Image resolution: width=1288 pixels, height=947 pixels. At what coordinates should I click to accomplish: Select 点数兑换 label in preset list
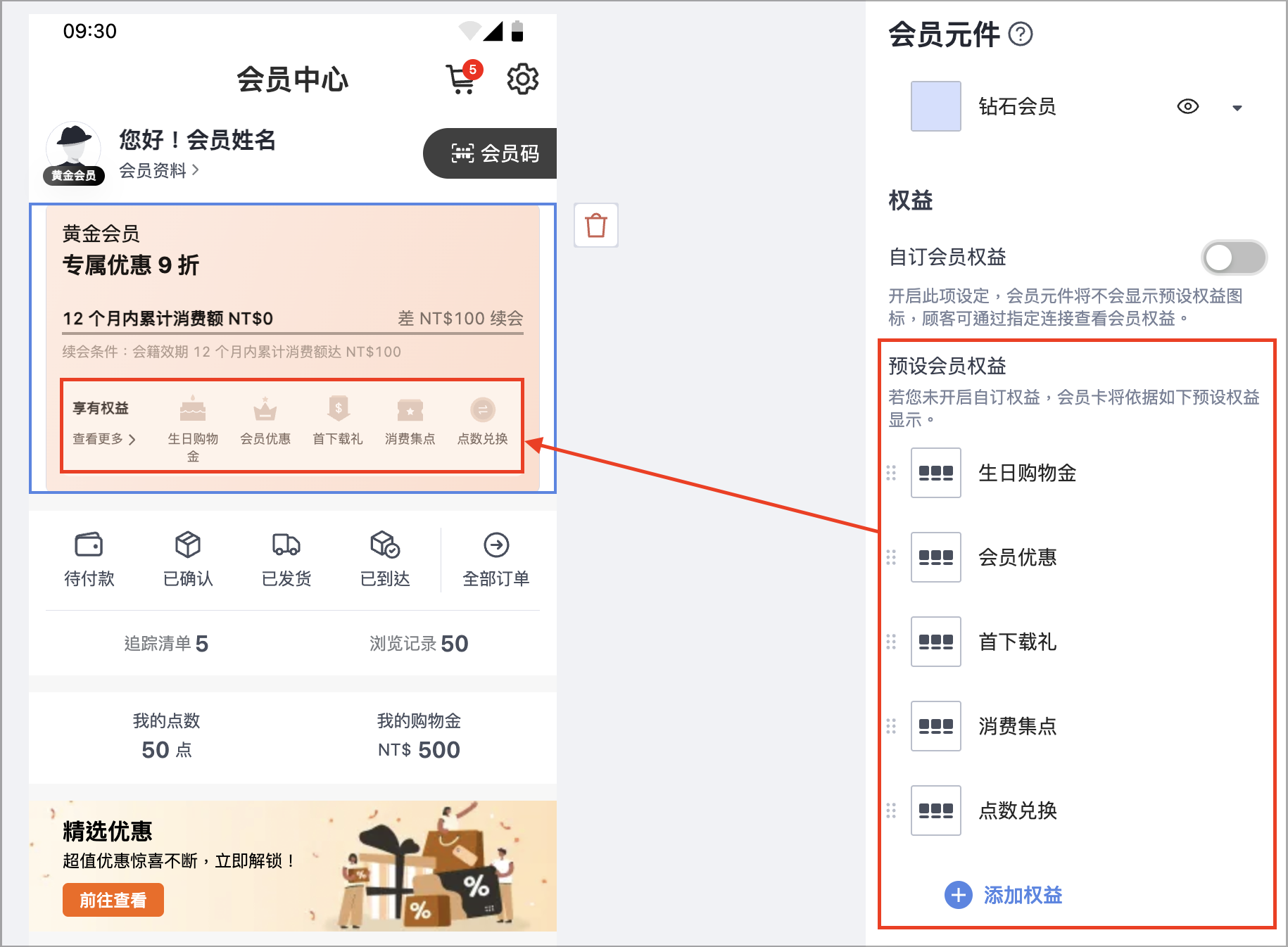tap(1018, 811)
